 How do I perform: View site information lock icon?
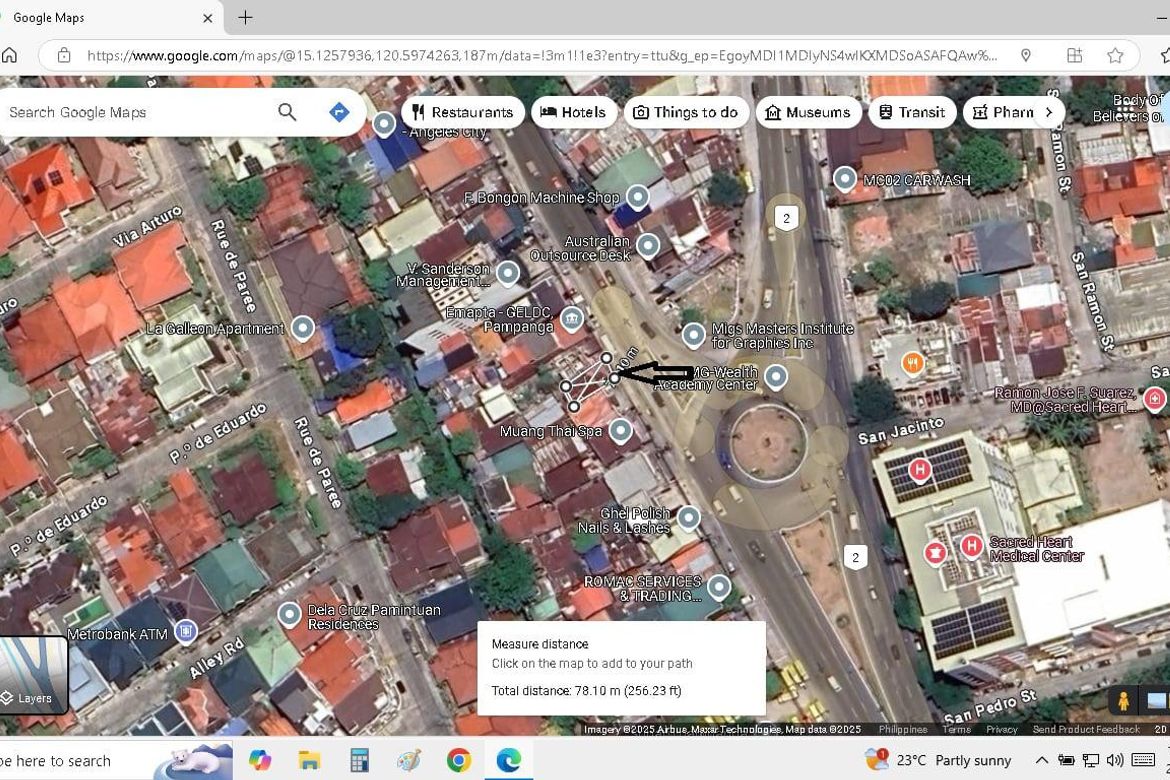tap(63, 55)
